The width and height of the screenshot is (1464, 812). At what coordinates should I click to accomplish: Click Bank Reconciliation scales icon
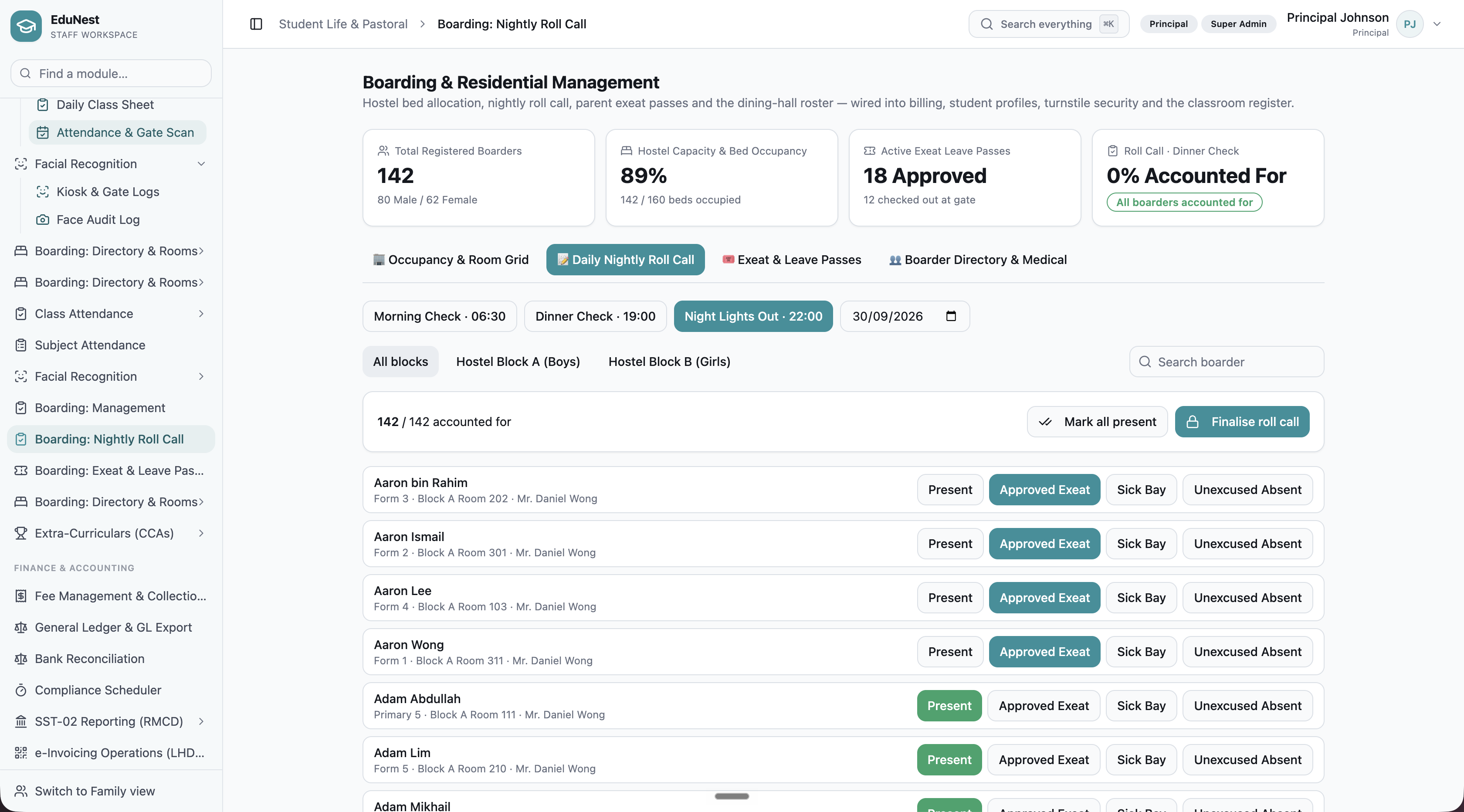[x=21, y=659]
